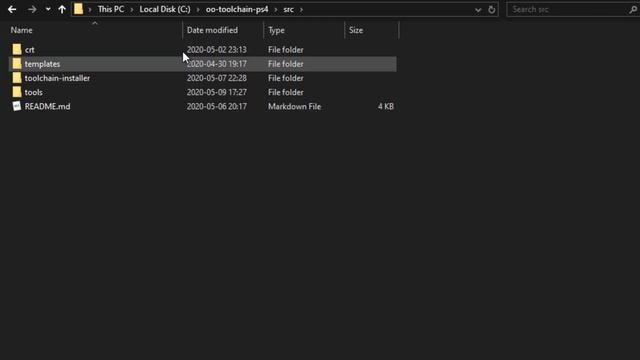Sort by Size column header
640x360 pixels.
pyautogui.click(x=356, y=30)
